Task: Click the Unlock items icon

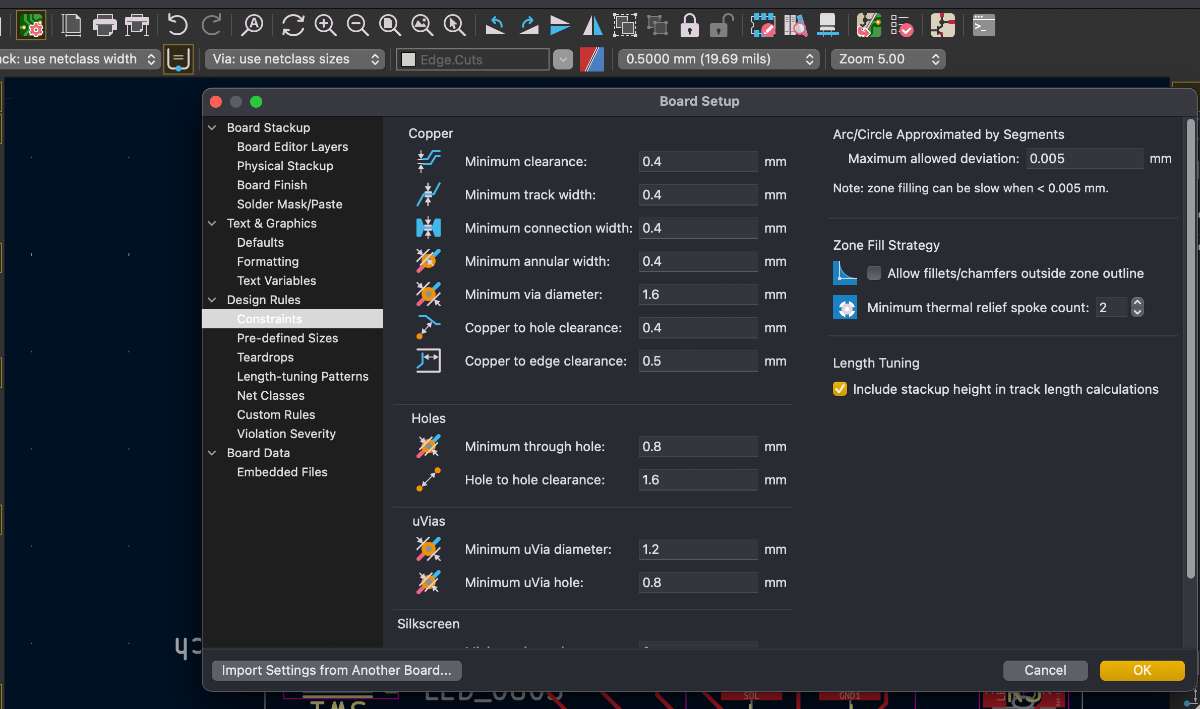Action: point(722,24)
